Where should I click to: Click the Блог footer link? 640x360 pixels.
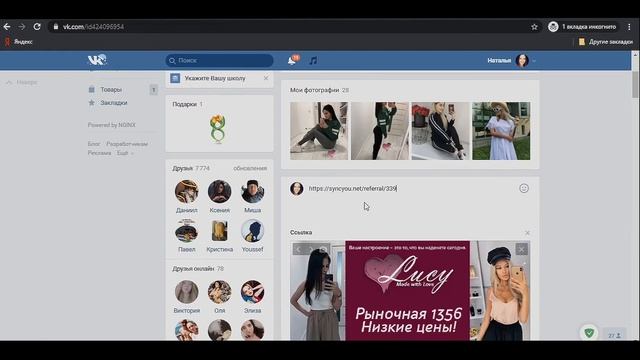coord(93,144)
